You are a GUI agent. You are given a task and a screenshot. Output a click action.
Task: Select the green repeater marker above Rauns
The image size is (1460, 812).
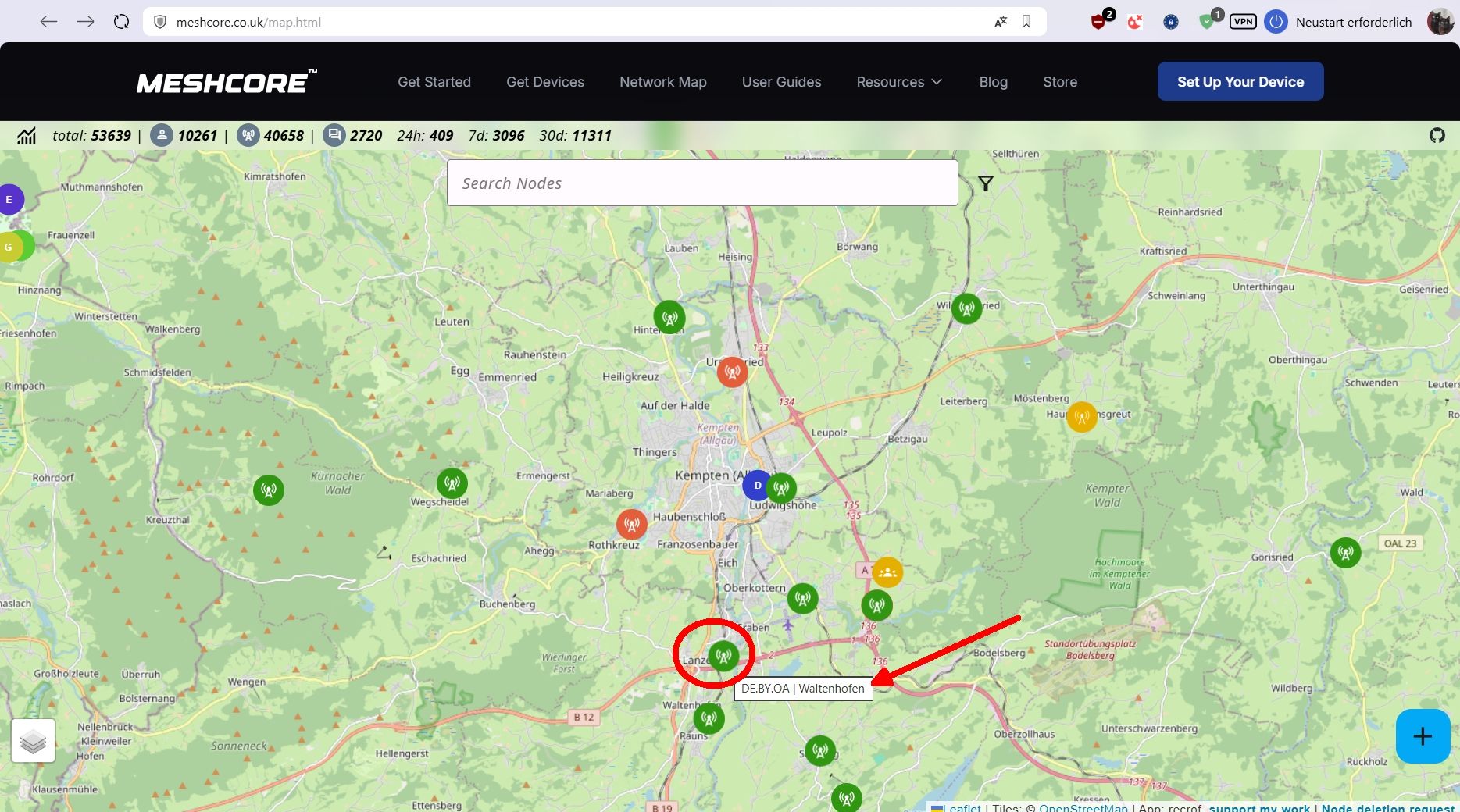click(709, 718)
